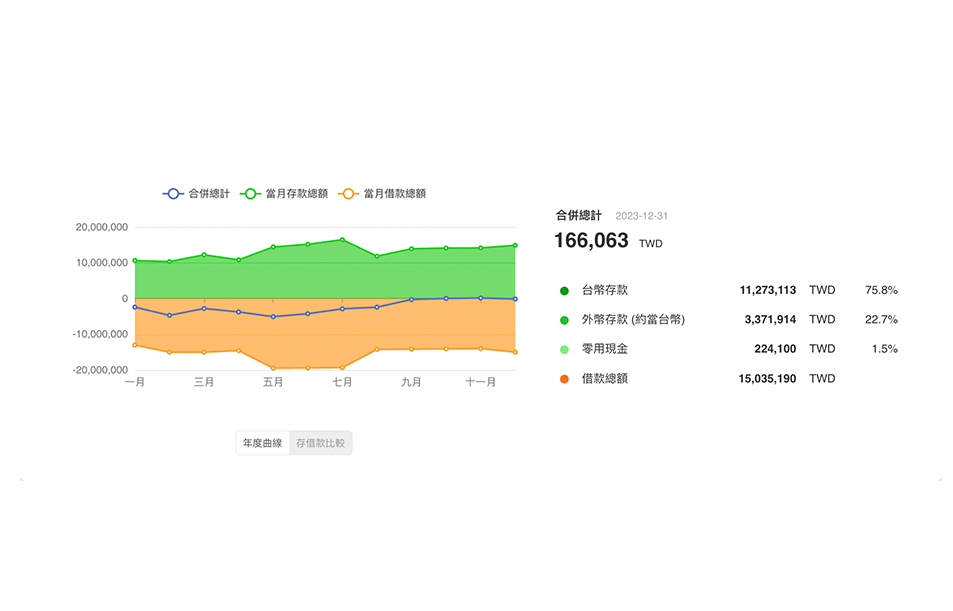This screenshot has height=611, width=953.
Task: Click the blue total data point at 九月
Action: [x=411, y=300]
